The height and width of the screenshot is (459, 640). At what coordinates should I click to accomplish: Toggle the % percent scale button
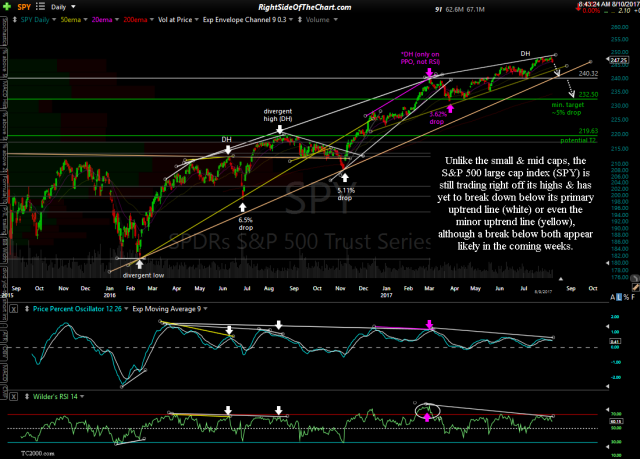(626, 297)
